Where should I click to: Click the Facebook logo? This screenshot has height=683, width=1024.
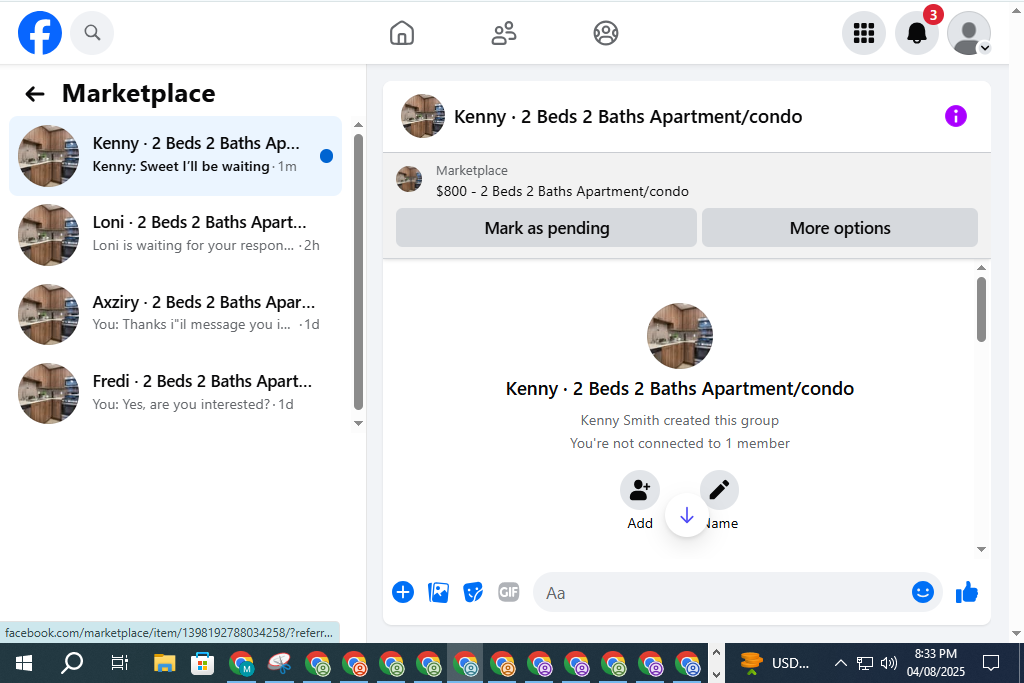pos(40,33)
